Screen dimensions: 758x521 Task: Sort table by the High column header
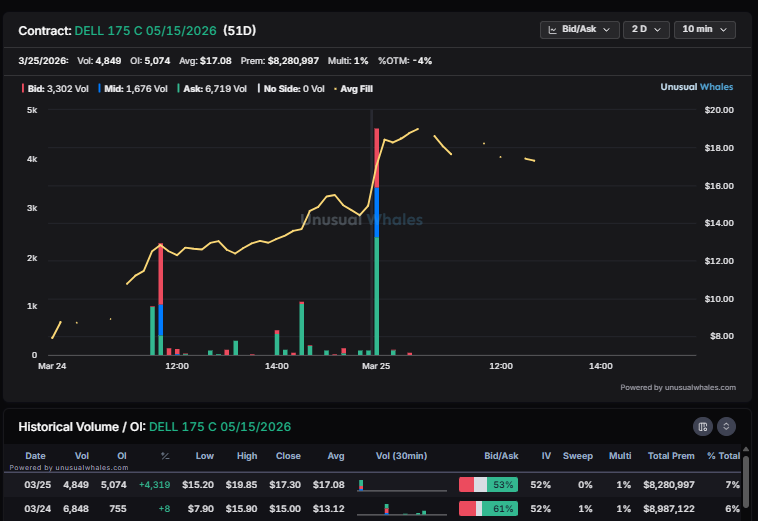coord(247,456)
